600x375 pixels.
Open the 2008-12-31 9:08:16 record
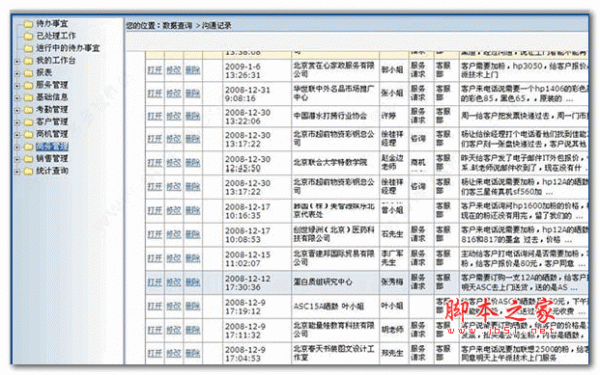coord(155,94)
